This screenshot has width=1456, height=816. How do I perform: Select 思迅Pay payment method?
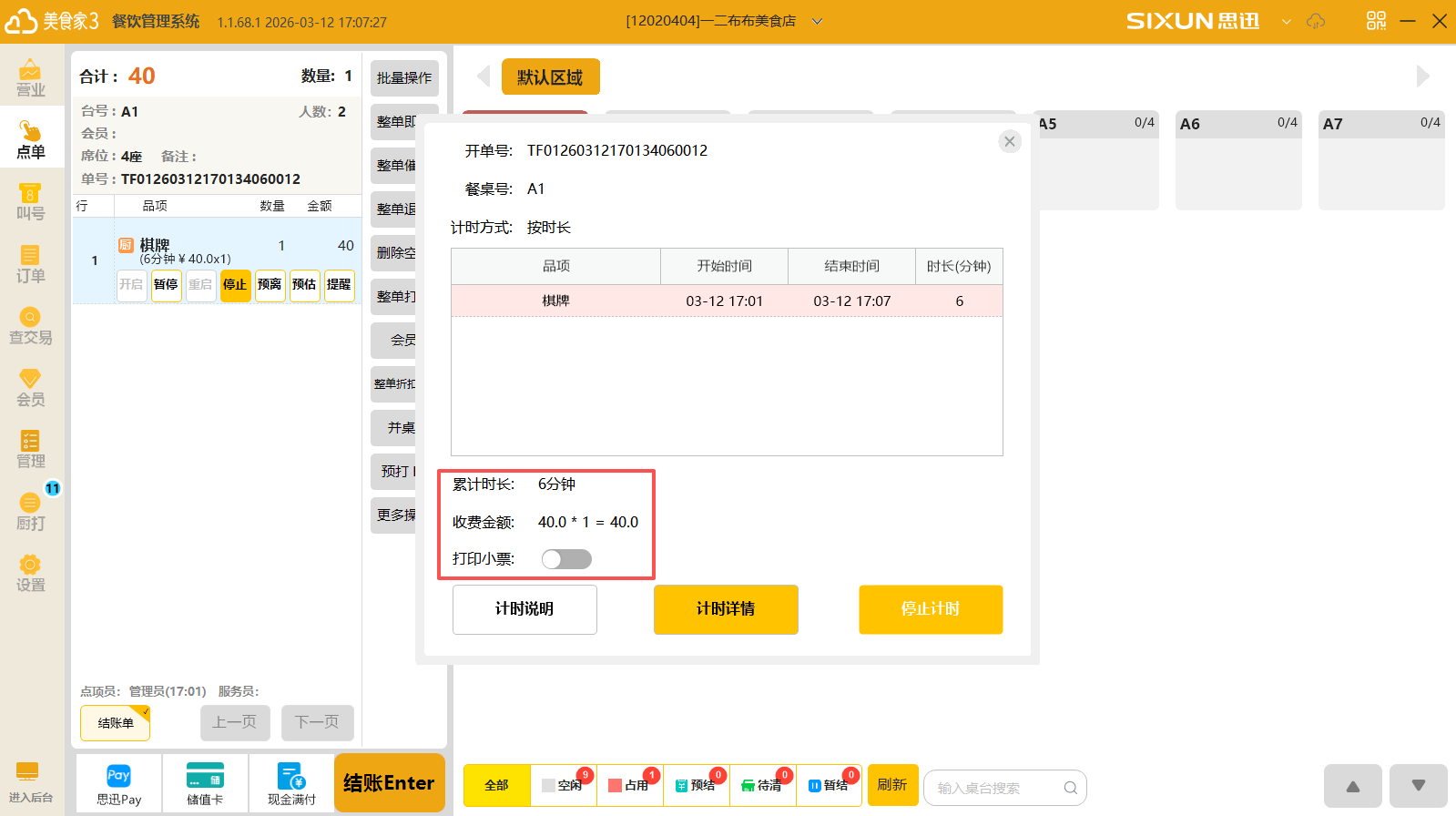click(118, 783)
